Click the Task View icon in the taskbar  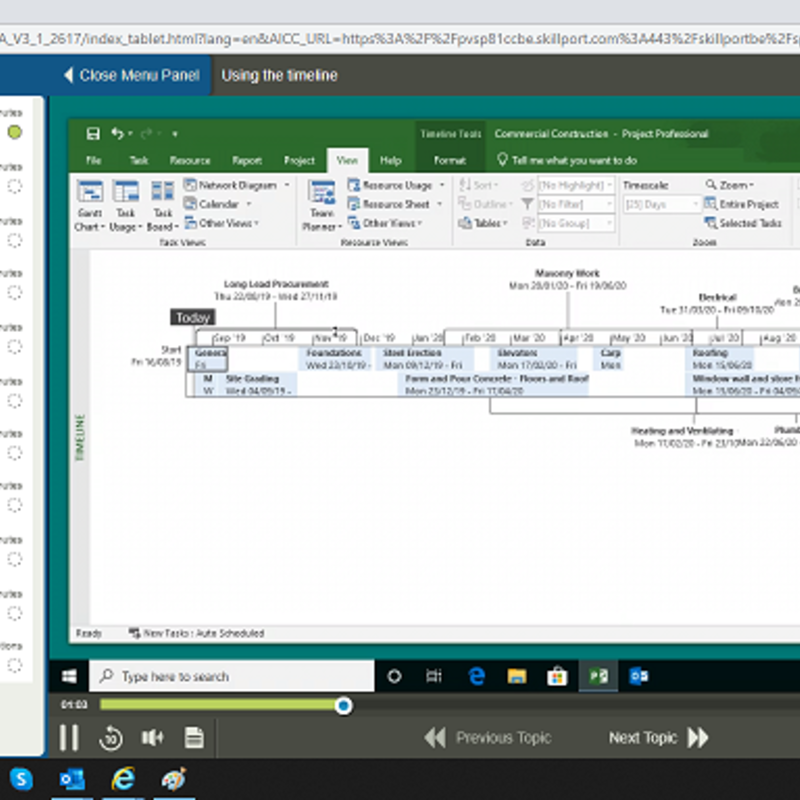pos(434,677)
